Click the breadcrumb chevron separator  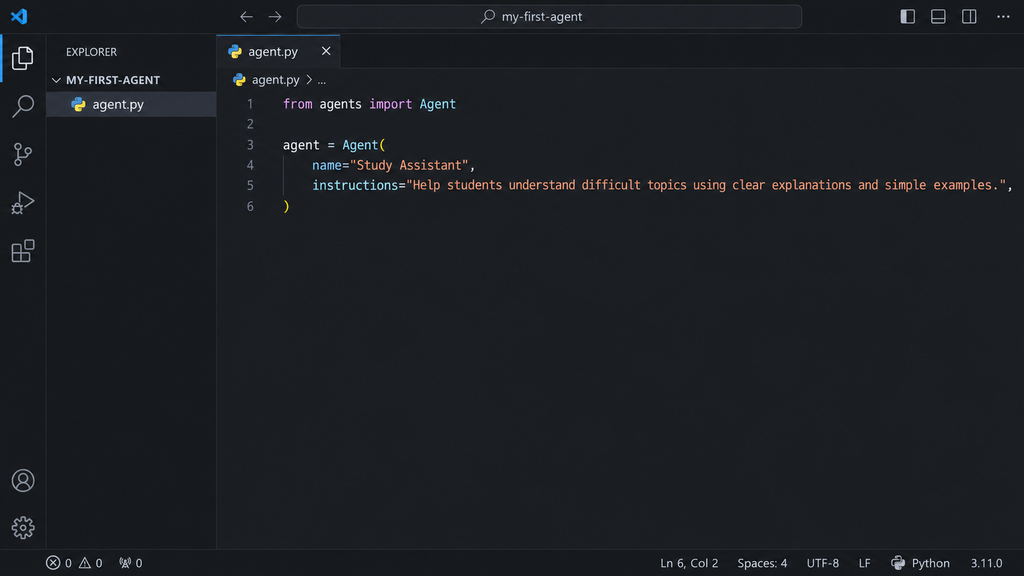(x=309, y=80)
